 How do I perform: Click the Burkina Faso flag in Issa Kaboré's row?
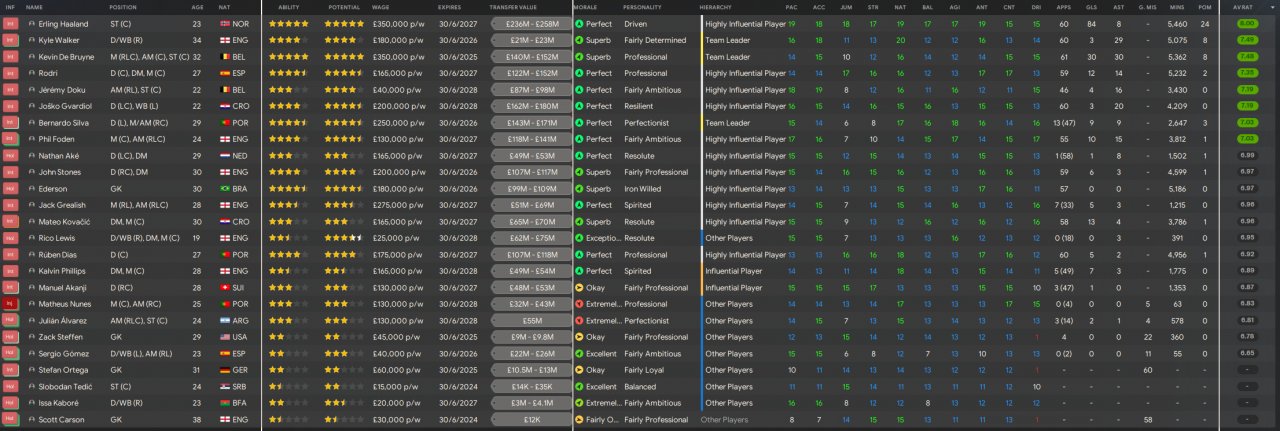click(224, 403)
